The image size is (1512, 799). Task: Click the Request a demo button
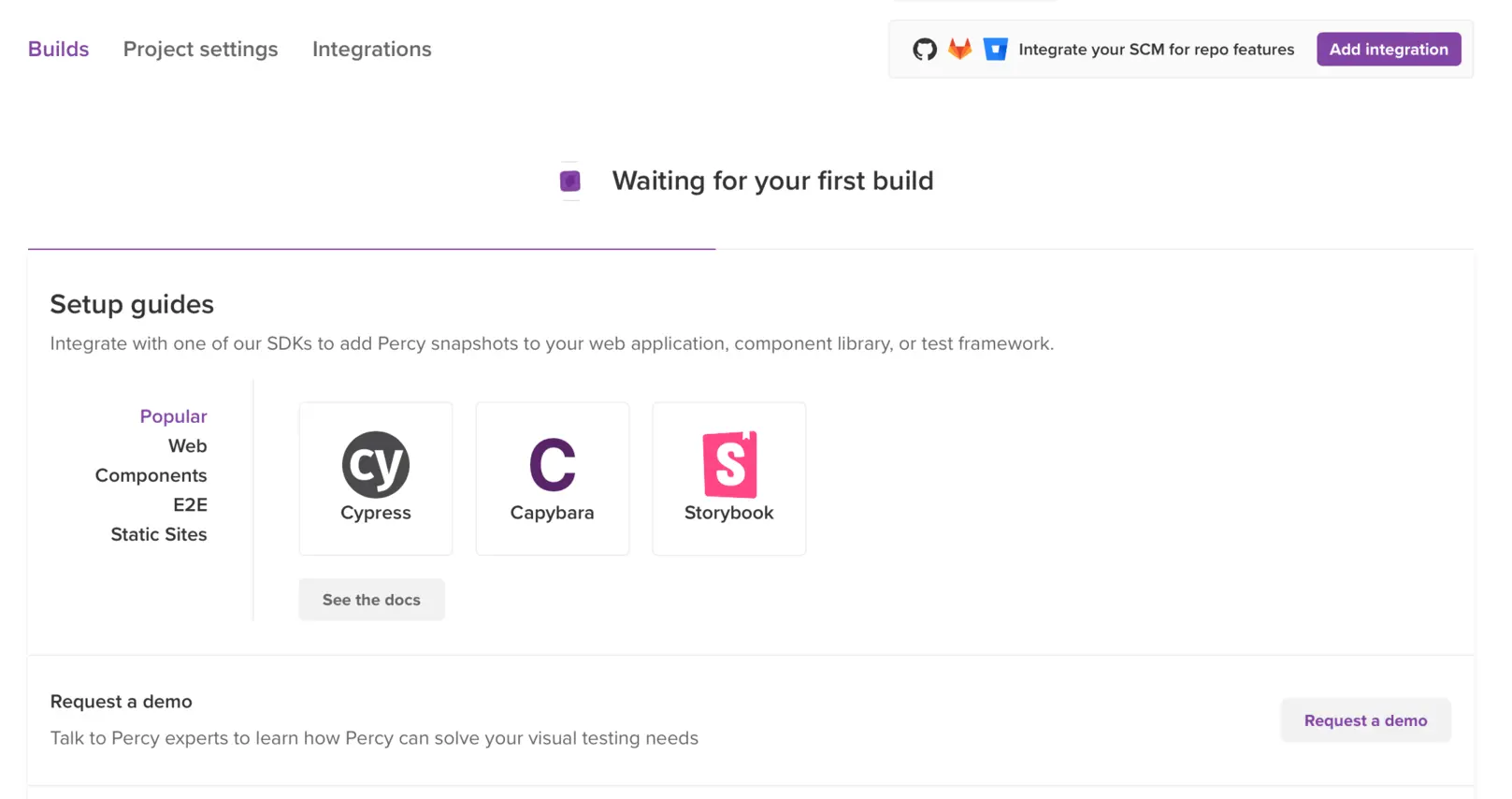coord(1365,720)
